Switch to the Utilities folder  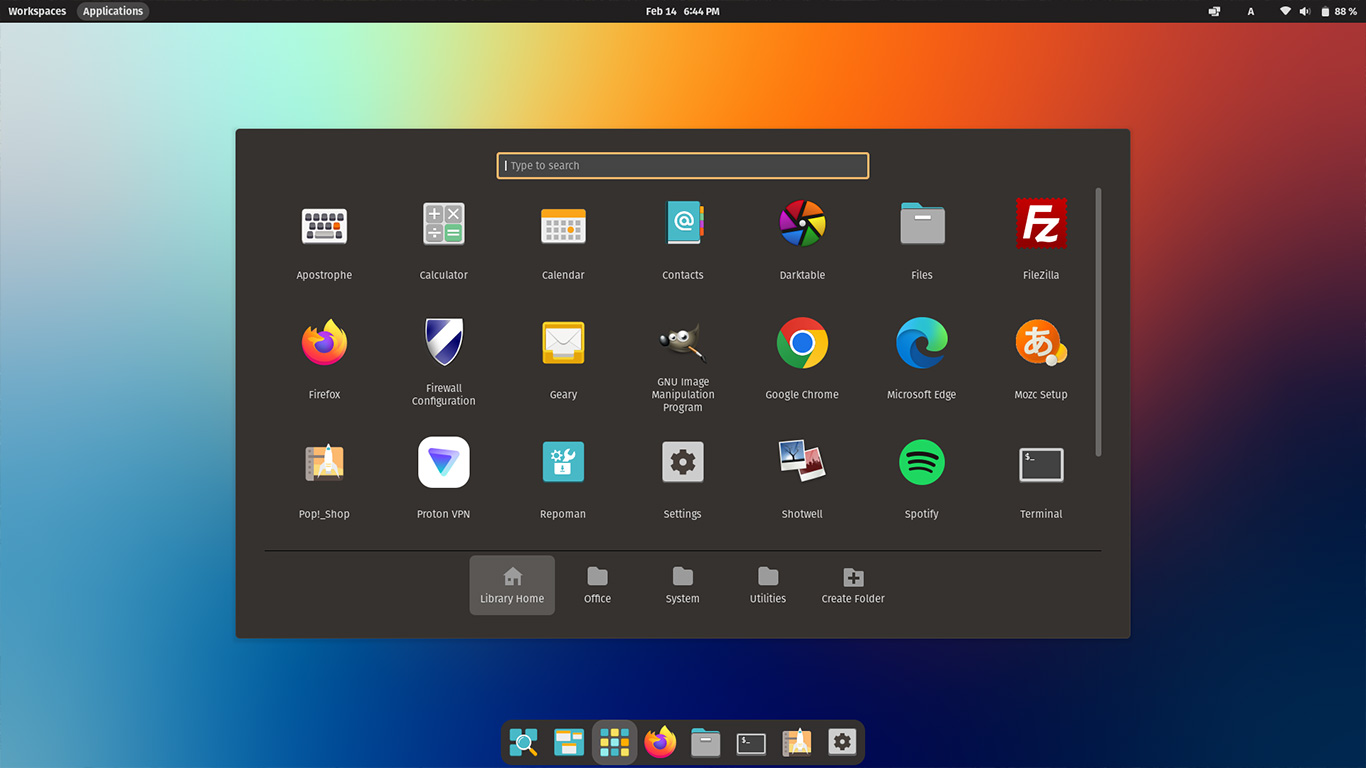tap(768, 585)
